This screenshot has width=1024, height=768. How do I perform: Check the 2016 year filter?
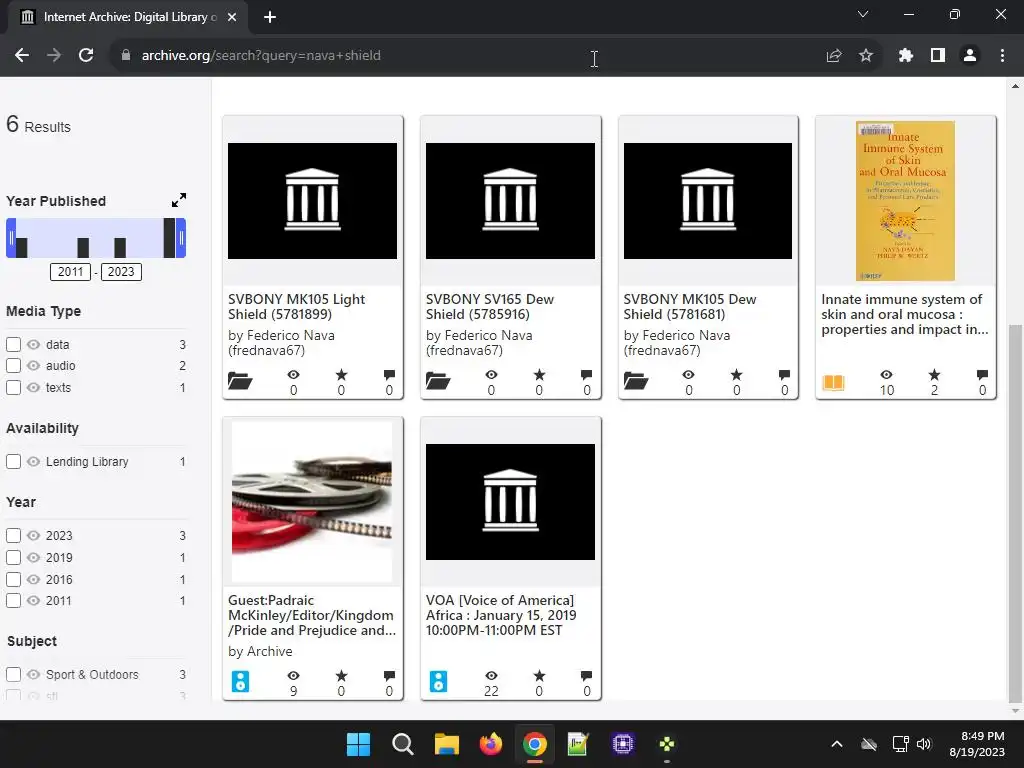click(13, 579)
